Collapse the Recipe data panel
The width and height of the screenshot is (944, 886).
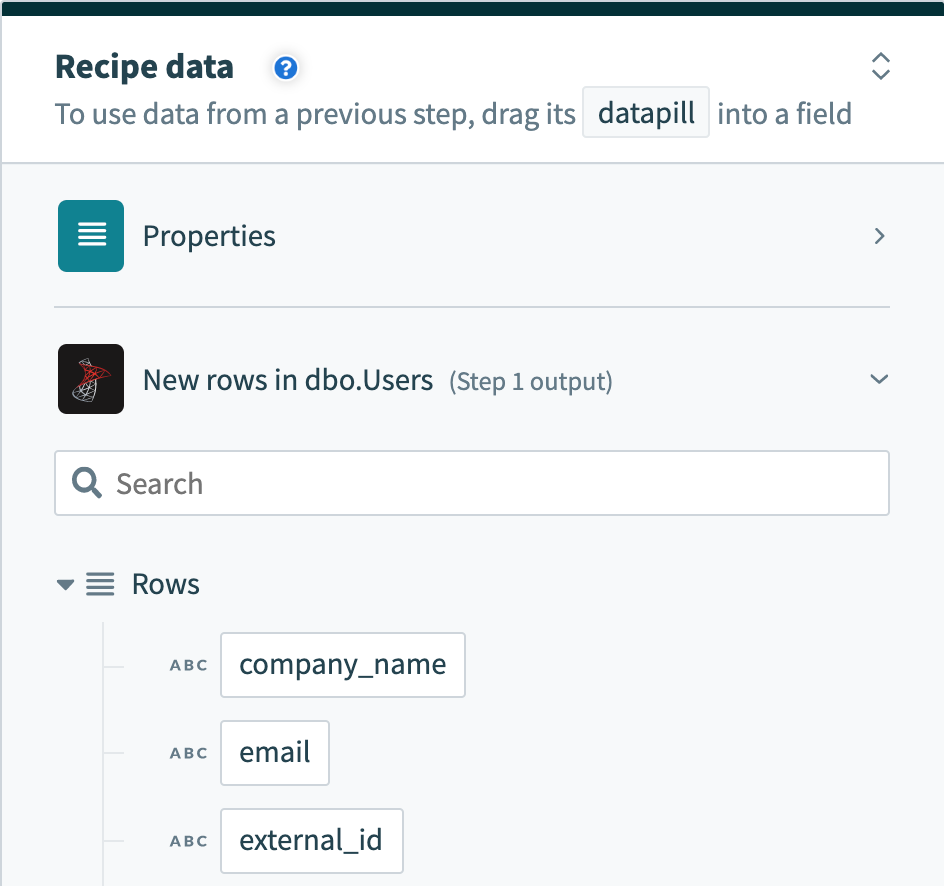(880, 66)
